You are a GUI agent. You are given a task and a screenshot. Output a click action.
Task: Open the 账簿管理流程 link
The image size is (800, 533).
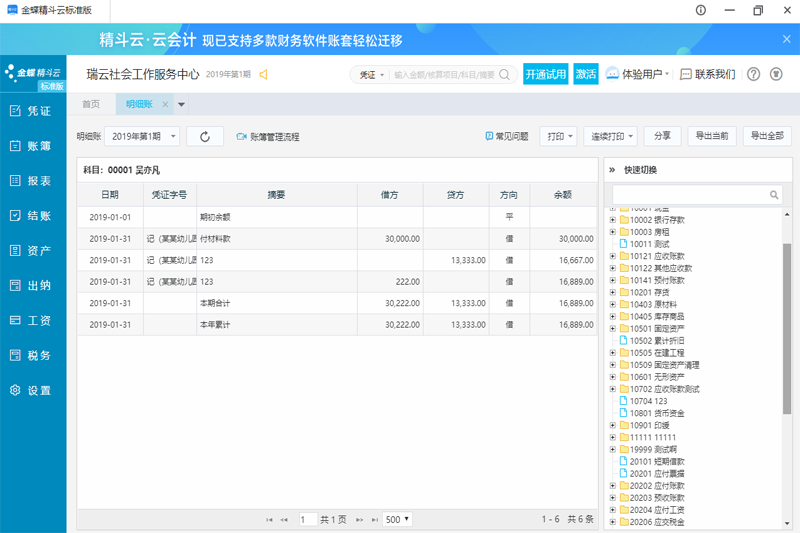268,137
